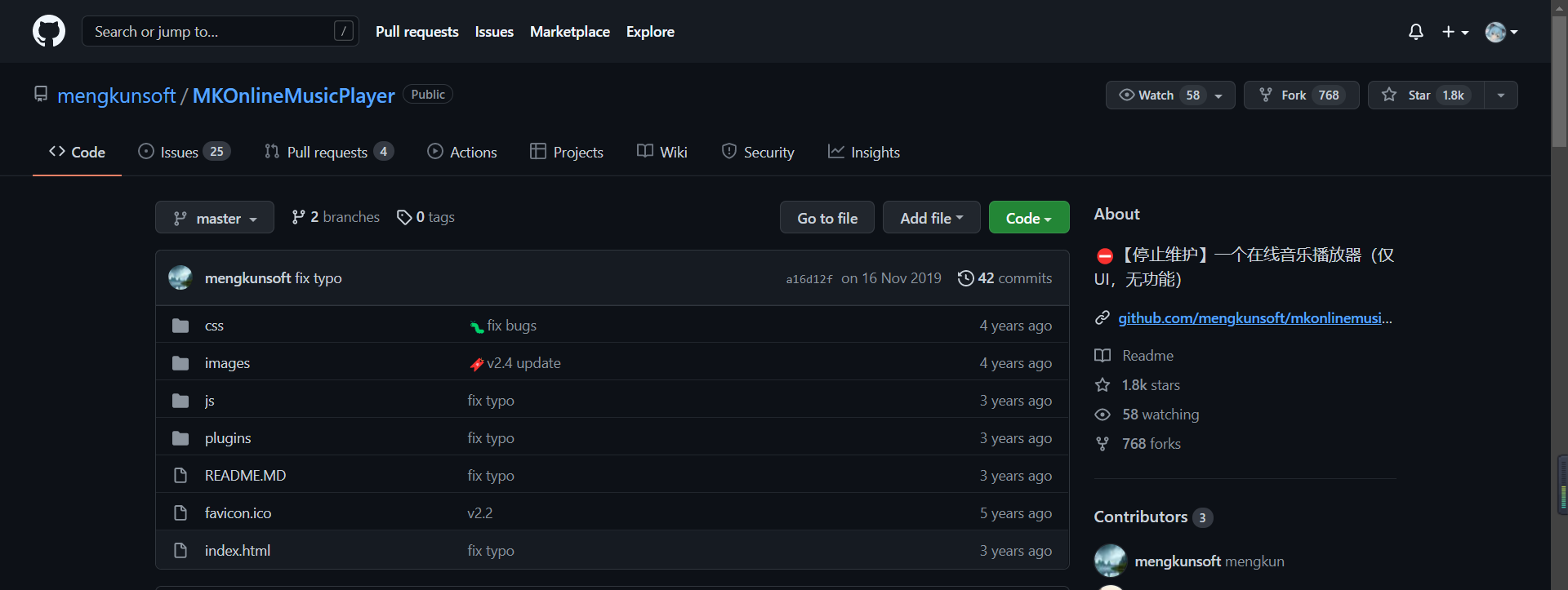The width and height of the screenshot is (1568, 590).
Task: Click Go to file button
Action: 827,218
